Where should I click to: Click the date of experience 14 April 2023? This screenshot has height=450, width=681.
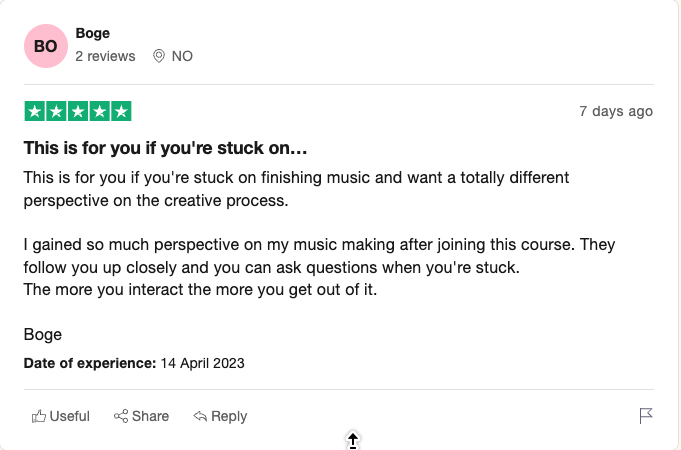(200, 363)
